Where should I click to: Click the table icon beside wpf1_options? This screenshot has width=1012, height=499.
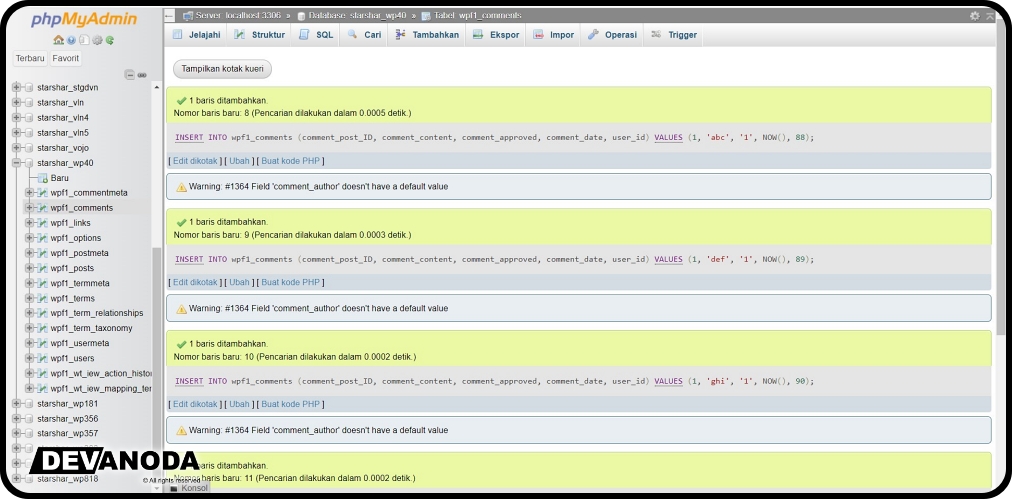click(43, 238)
